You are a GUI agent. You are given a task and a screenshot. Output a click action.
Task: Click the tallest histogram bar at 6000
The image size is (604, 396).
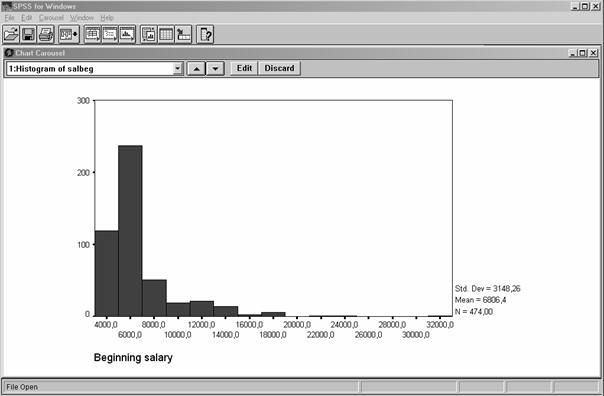(130, 231)
